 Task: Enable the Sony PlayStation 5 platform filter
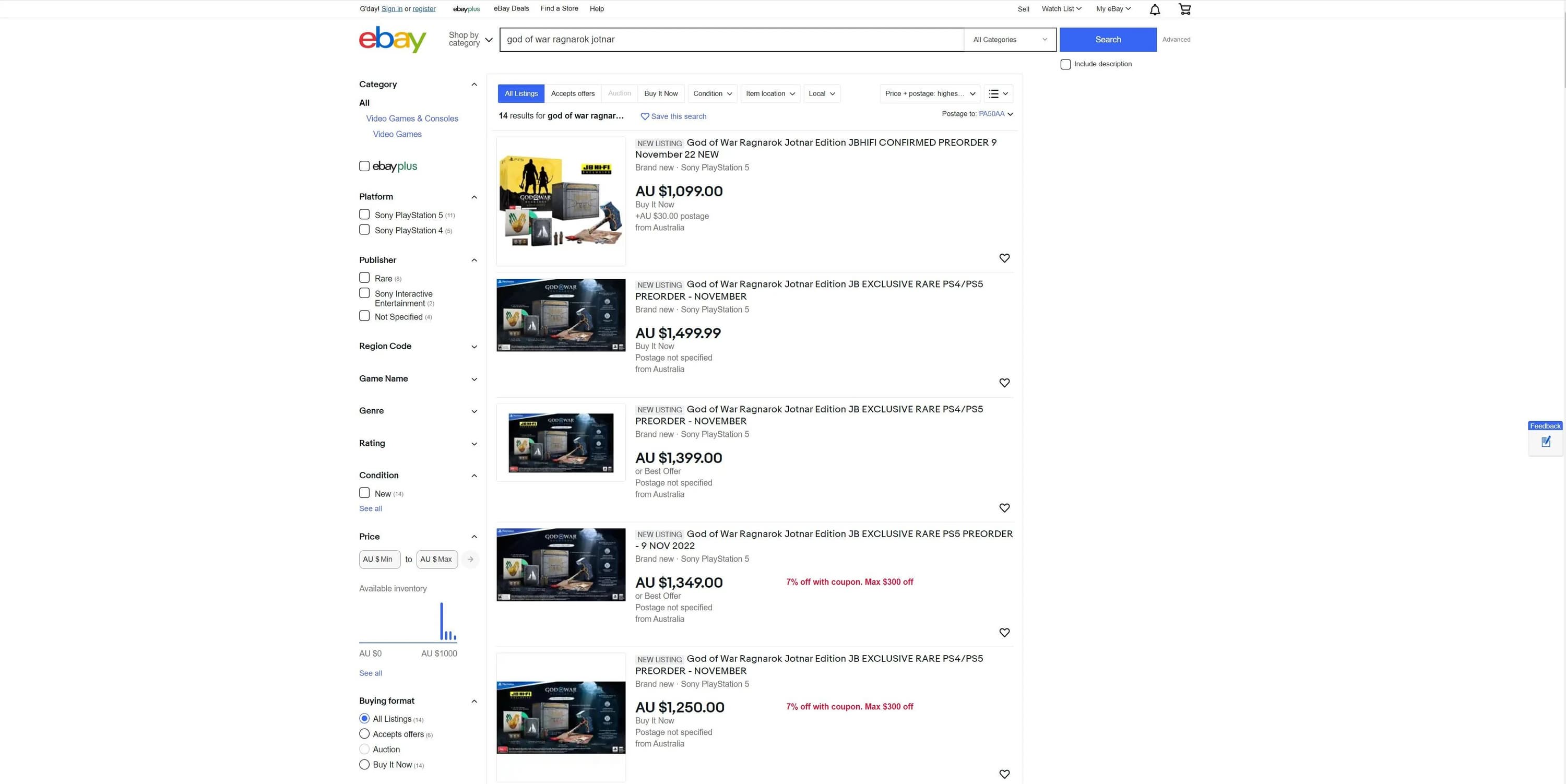click(x=364, y=215)
